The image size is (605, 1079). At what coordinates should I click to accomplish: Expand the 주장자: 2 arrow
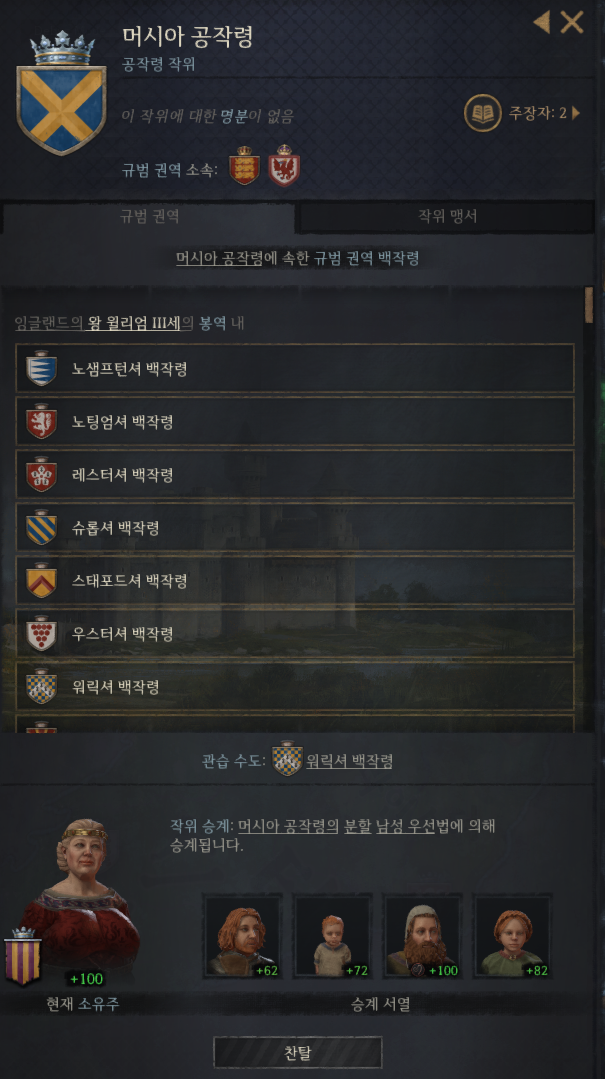pos(576,113)
